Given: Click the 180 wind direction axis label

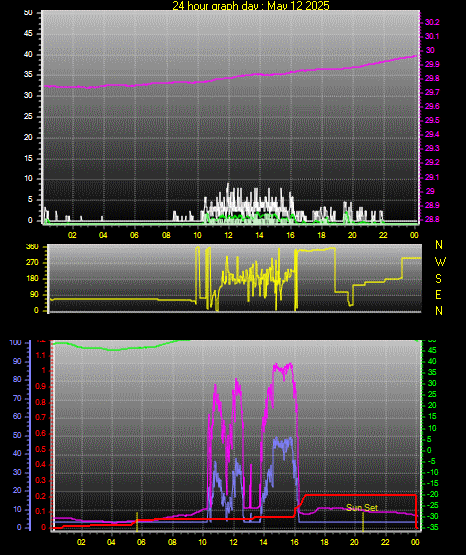Looking at the screenshot, I should [x=32, y=279].
